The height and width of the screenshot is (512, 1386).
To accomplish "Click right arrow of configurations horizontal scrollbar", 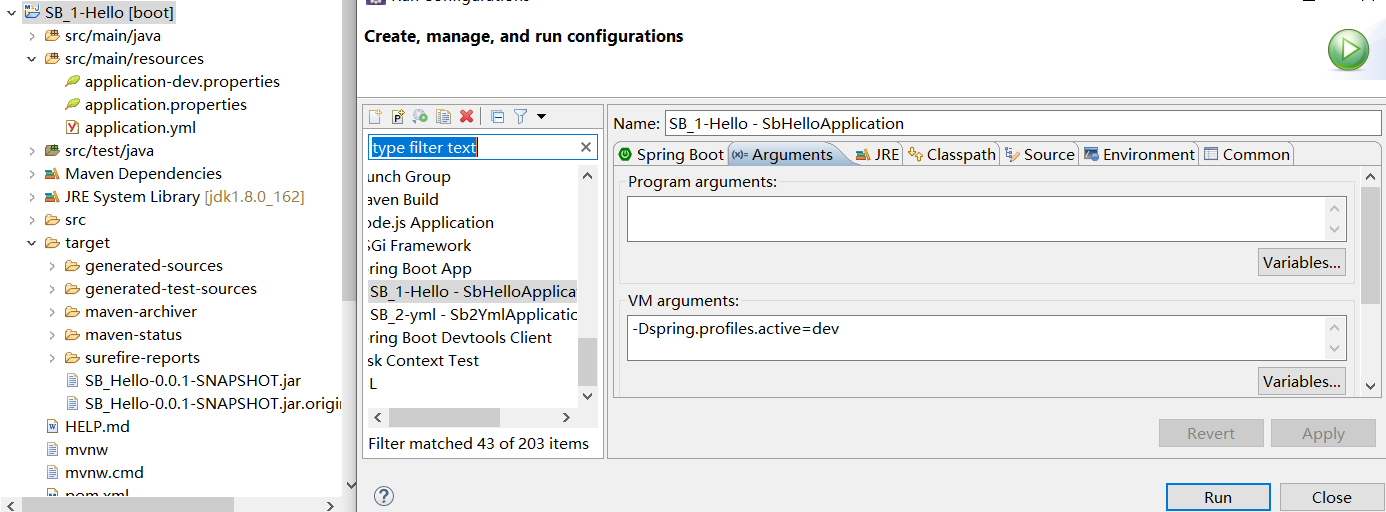I will pos(565,418).
